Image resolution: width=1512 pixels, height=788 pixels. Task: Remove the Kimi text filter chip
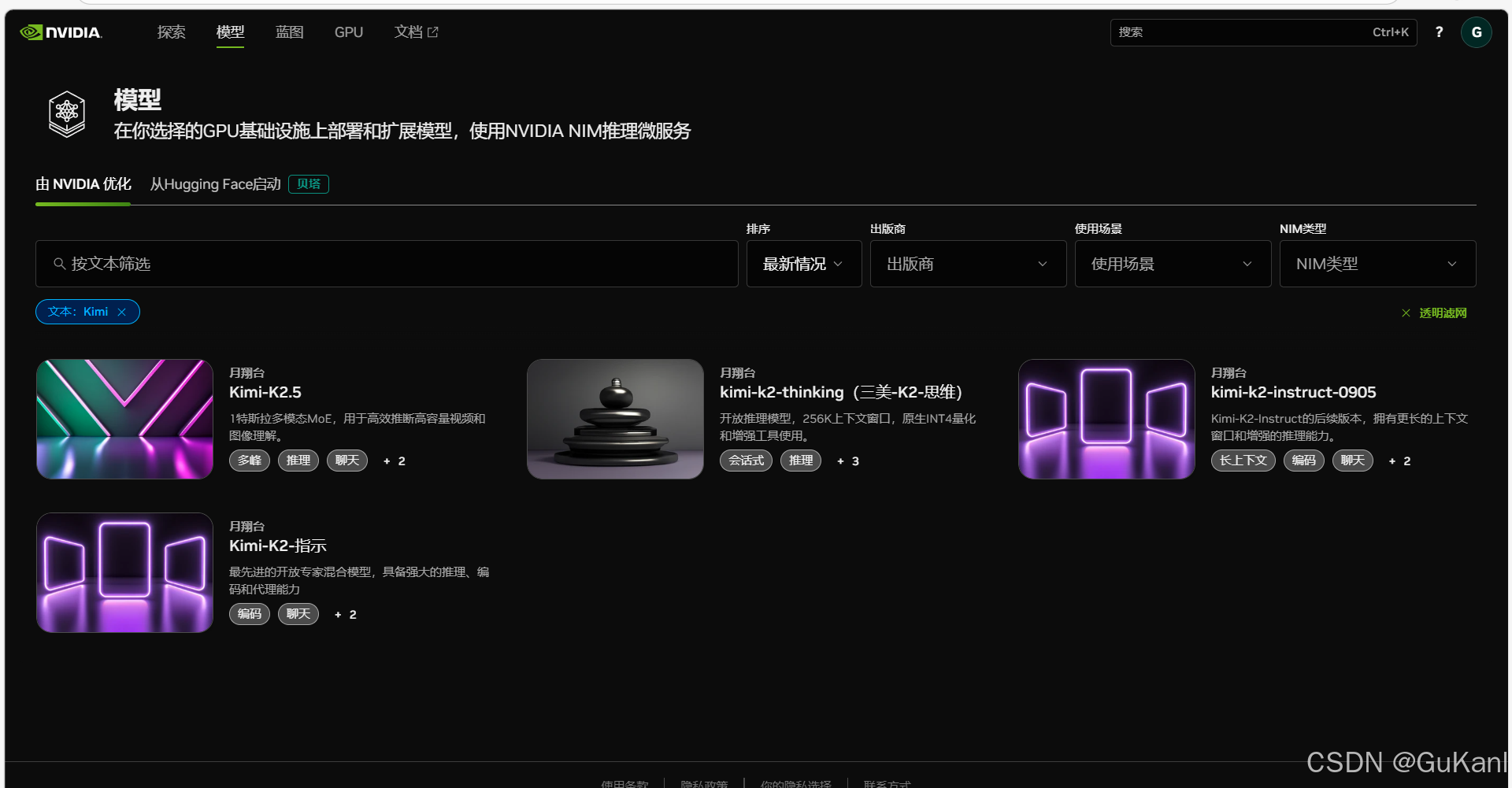coord(122,312)
